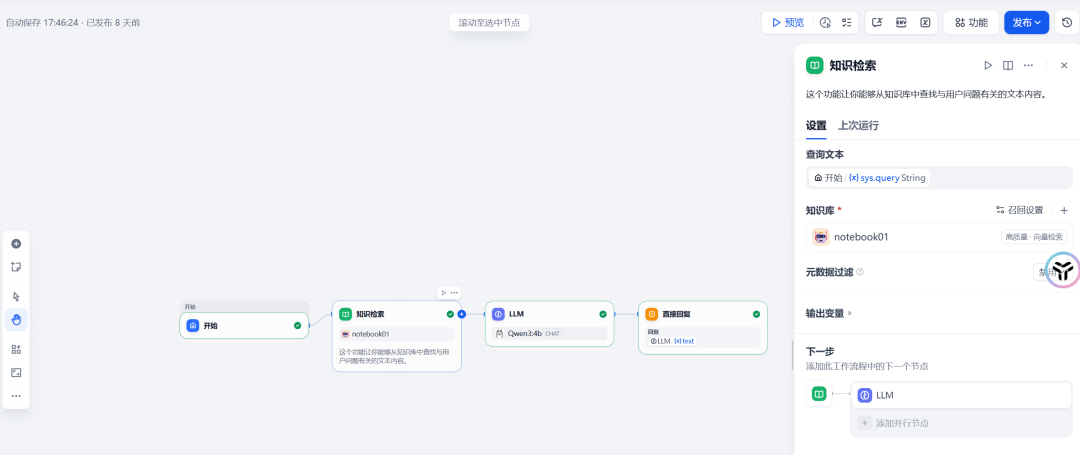Click the organize nodes icon in left toolbar
Screen dimensions: 1080x455
16,349
